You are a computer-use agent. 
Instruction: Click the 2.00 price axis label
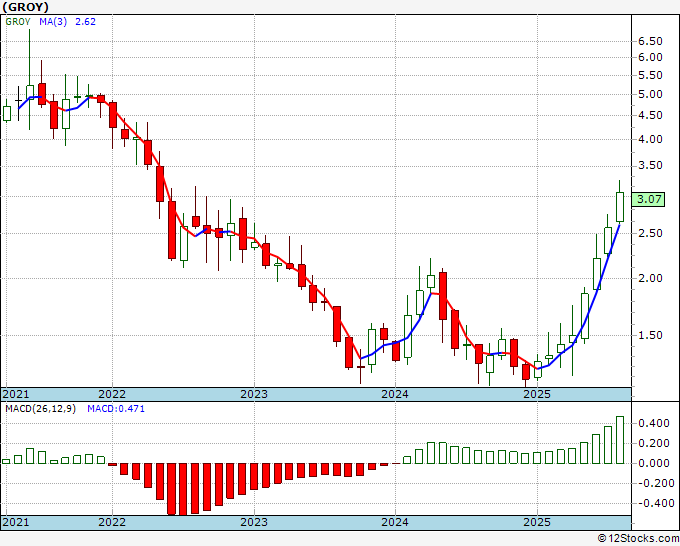click(x=650, y=278)
